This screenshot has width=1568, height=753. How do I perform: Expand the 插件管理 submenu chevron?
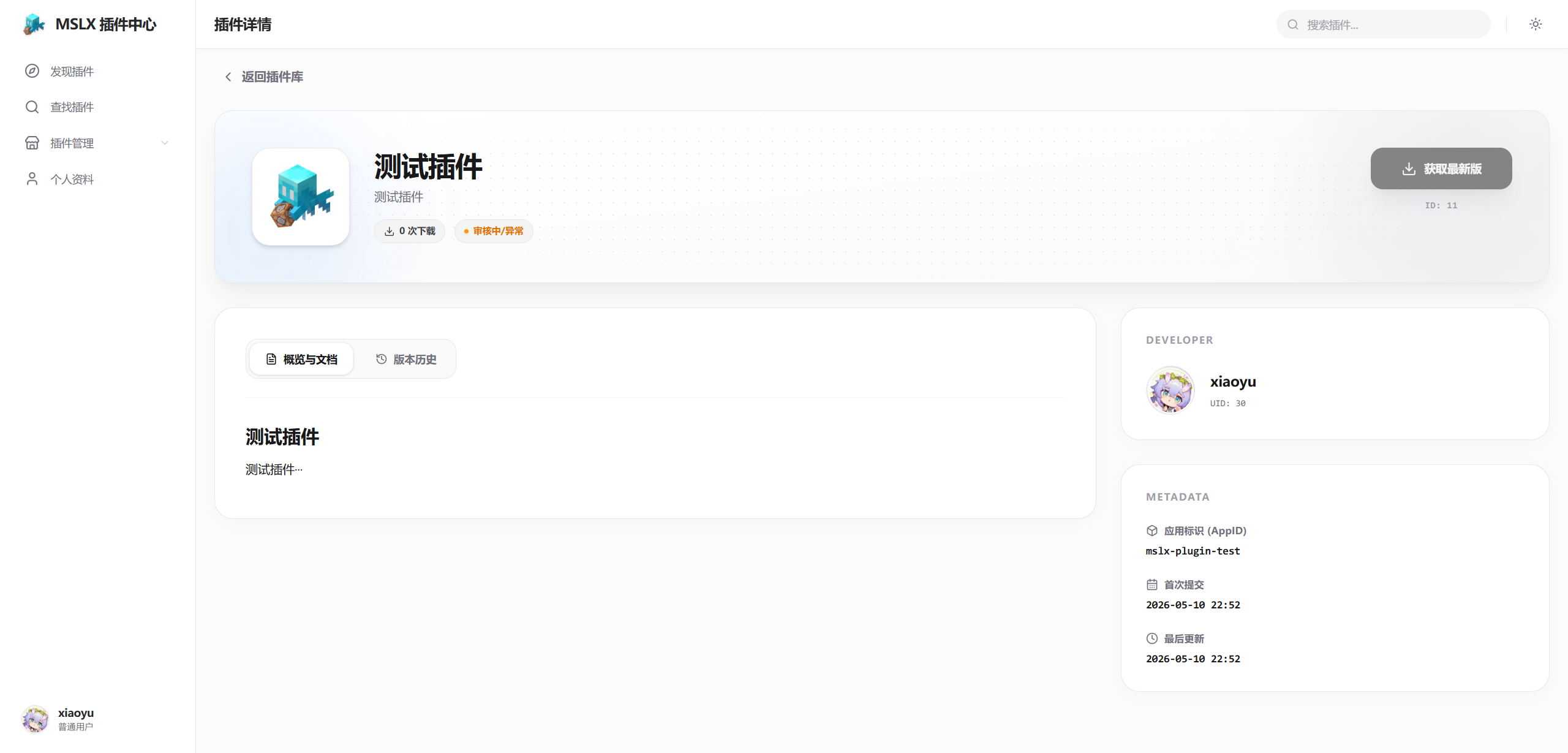165,143
